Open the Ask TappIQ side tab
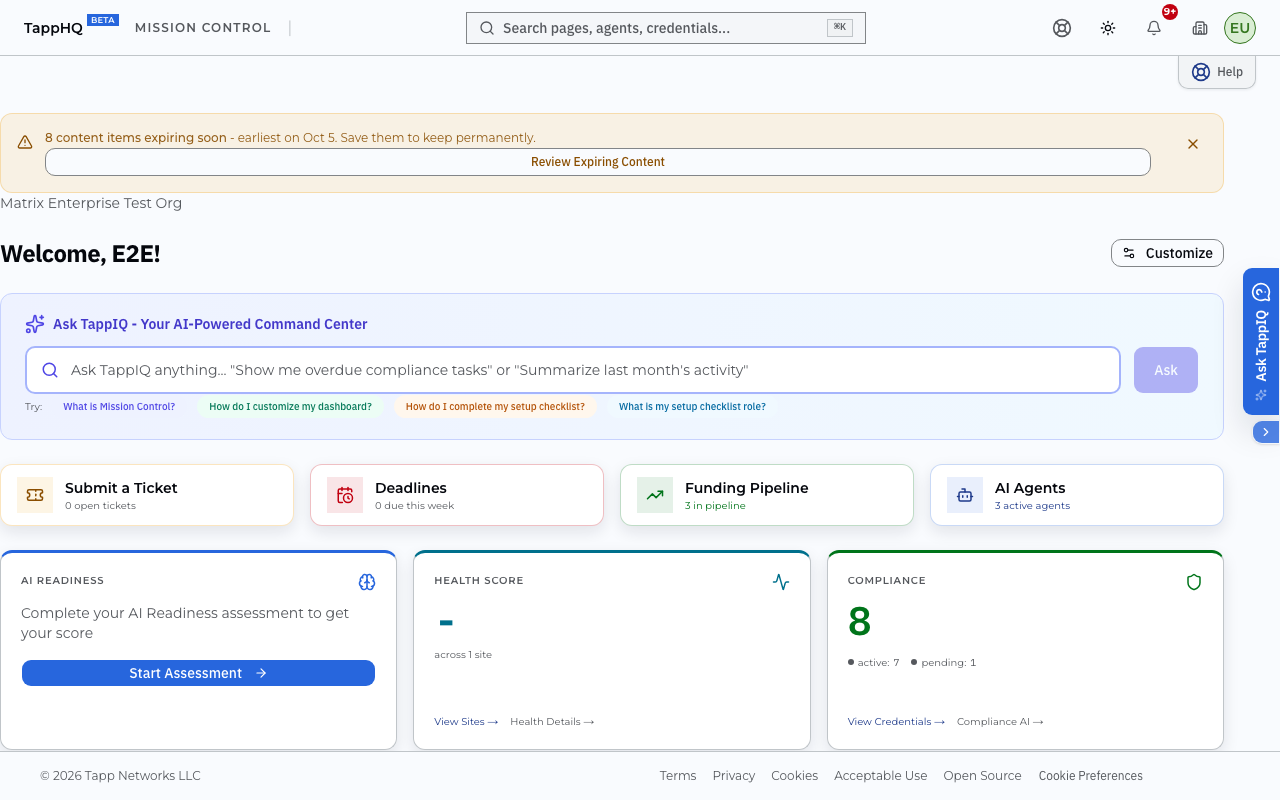This screenshot has height=800, width=1280. pos(1261,341)
